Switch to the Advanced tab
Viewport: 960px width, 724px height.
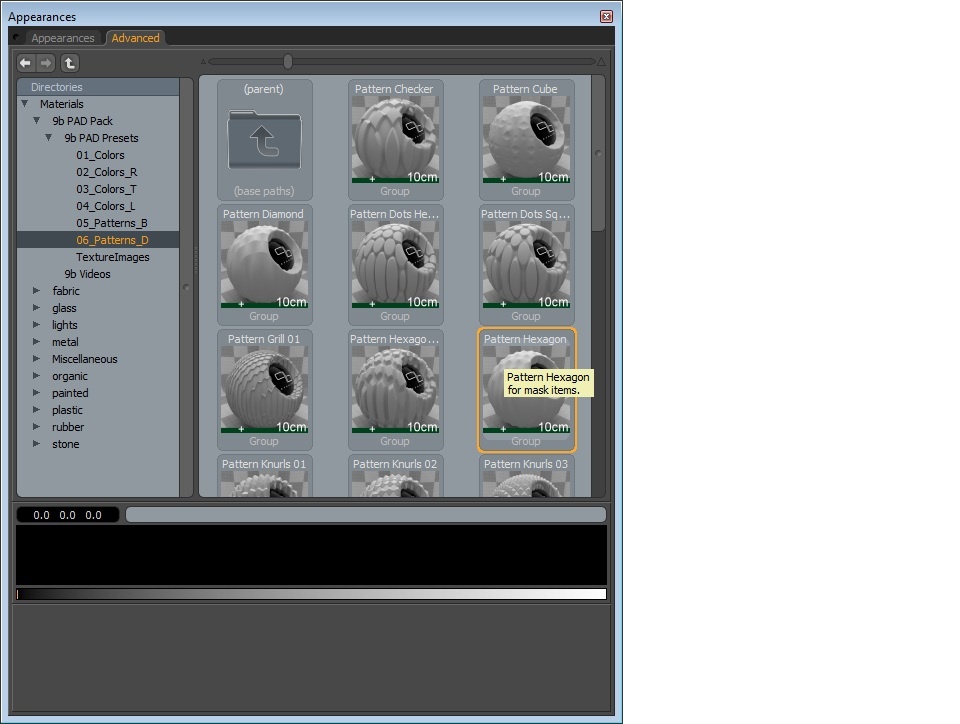tap(135, 38)
